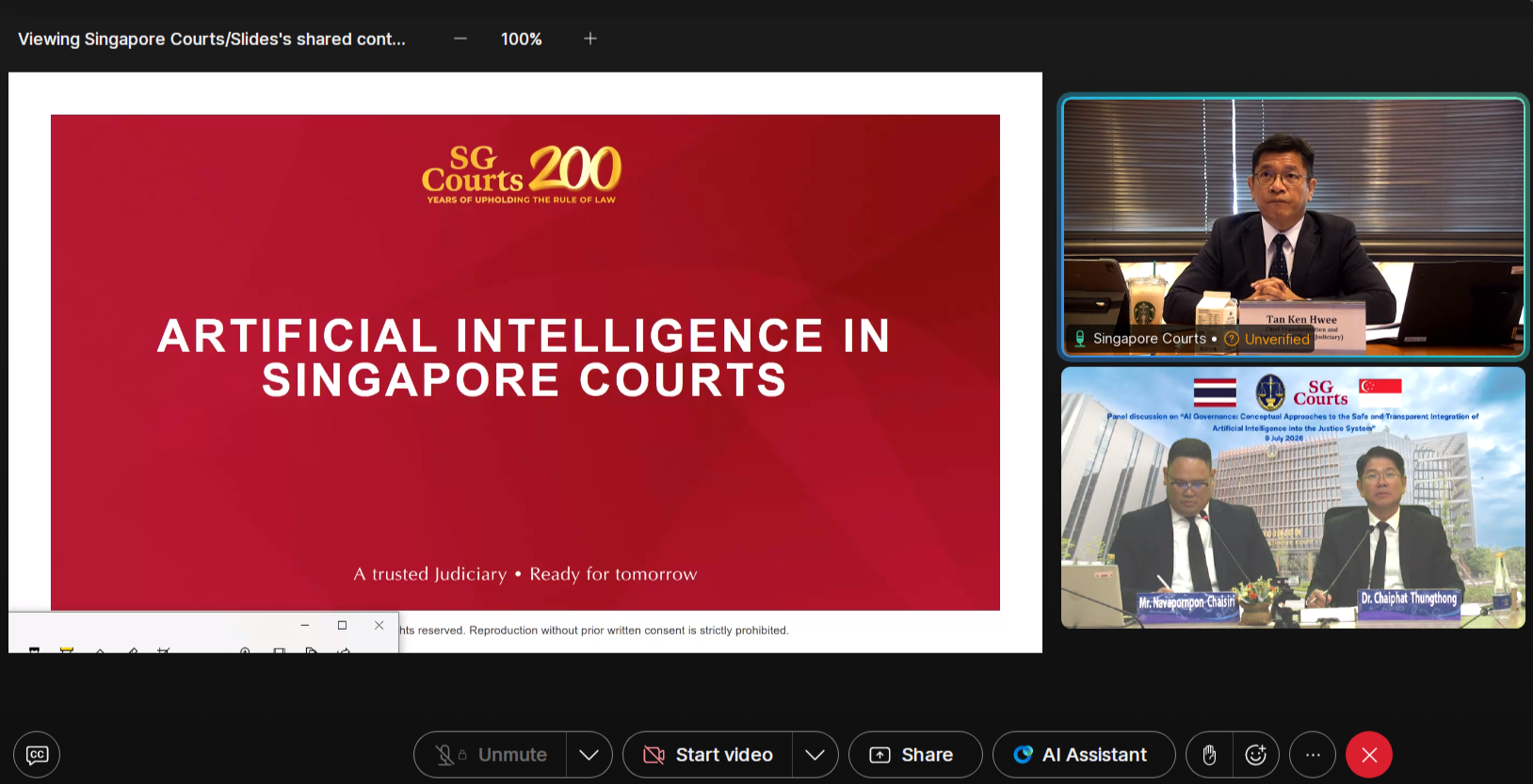Open reactions emoji icon
Image resolution: width=1533 pixels, height=784 pixels.
1255,755
